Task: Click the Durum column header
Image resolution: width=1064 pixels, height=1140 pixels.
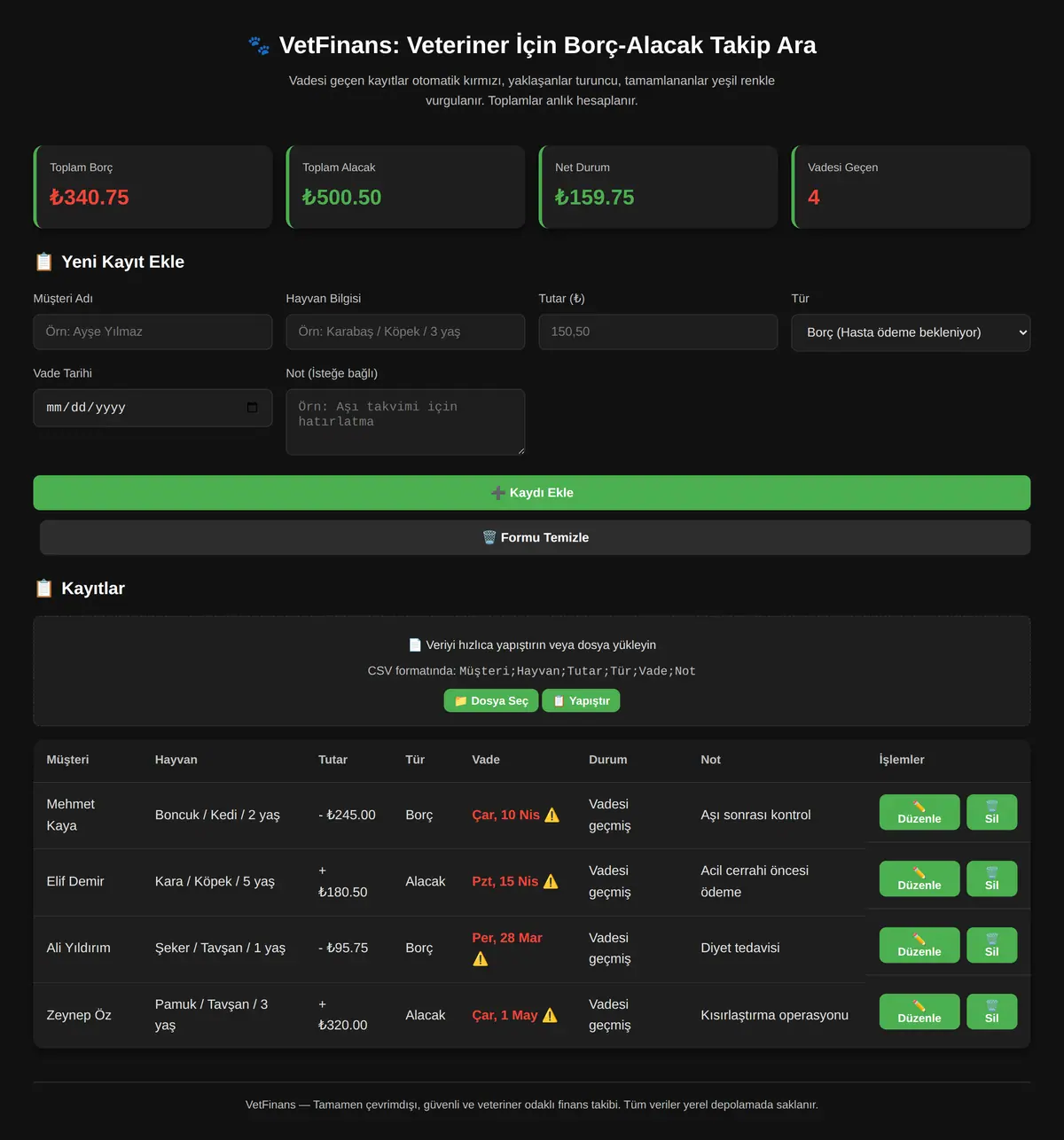Action: [608, 760]
